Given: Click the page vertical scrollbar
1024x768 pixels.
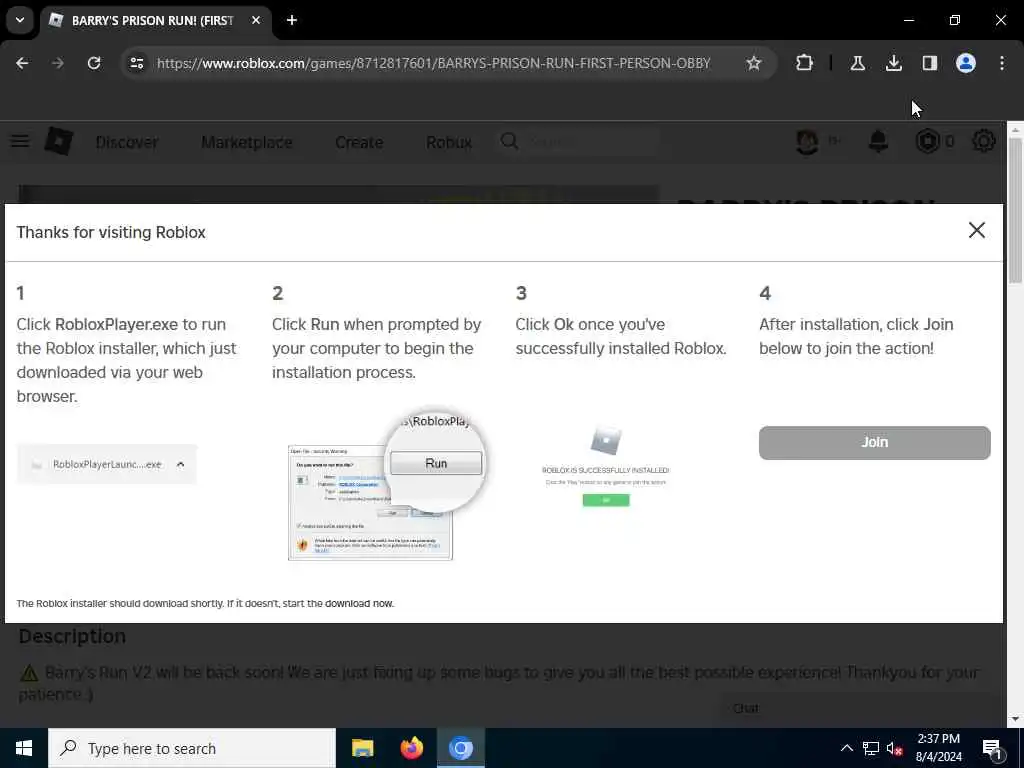Looking at the screenshot, I should point(1015,210).
